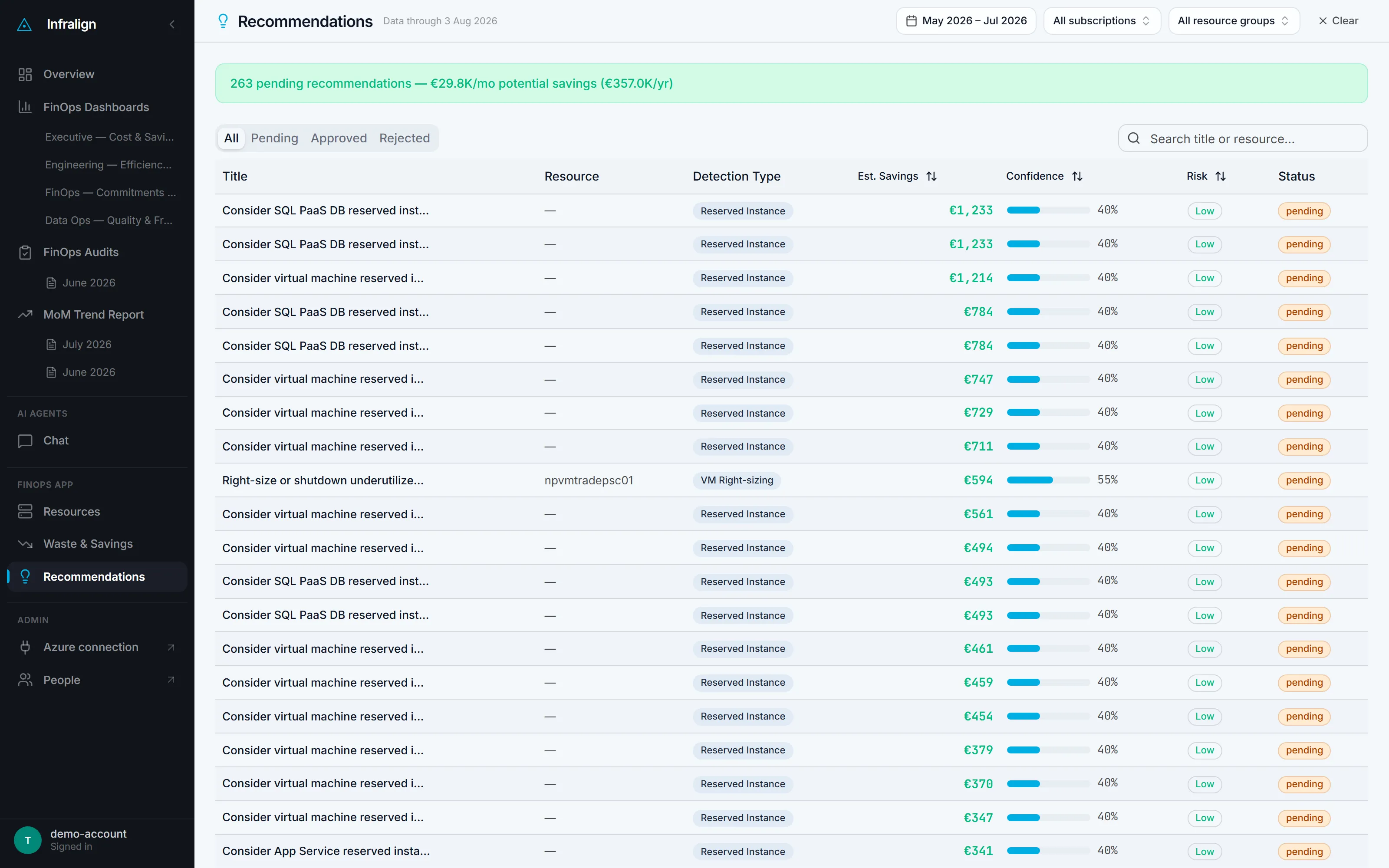
Task: Click external link arrow next to People
Action: (x=171, y=680)
